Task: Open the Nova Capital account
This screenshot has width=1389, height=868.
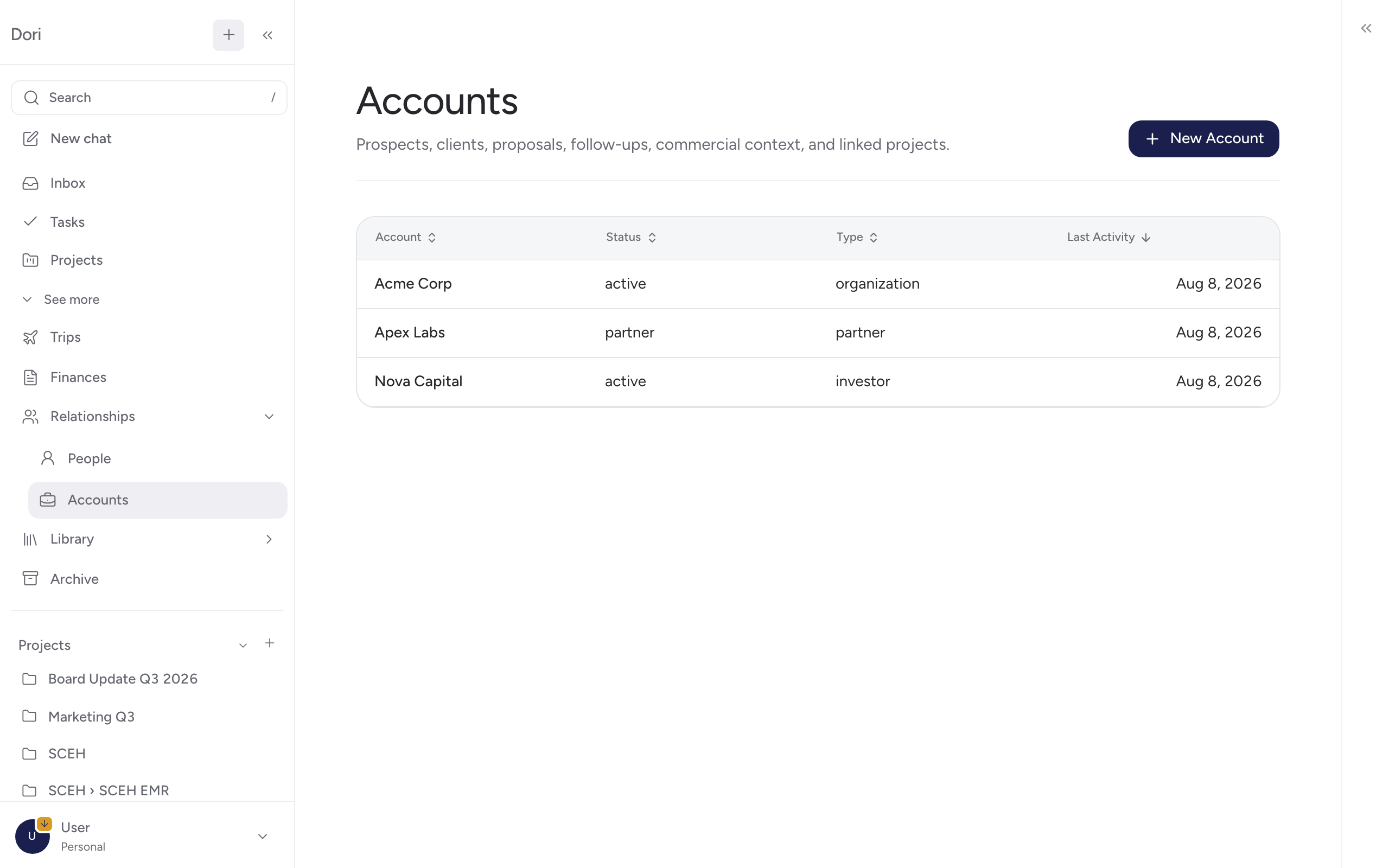Action: pyautogui.click(x=418, y=381)
